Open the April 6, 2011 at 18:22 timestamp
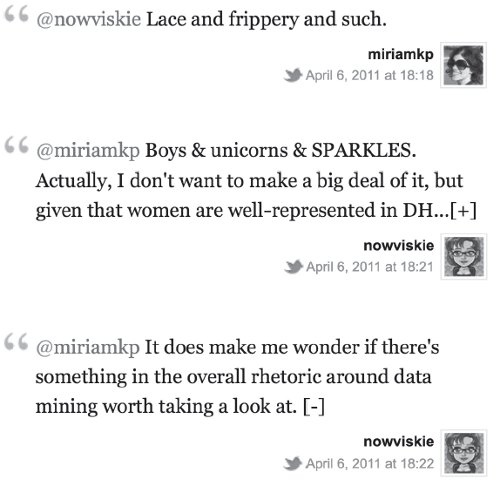The height and width of the screenshot is (486, 500). tap(370, 463)
